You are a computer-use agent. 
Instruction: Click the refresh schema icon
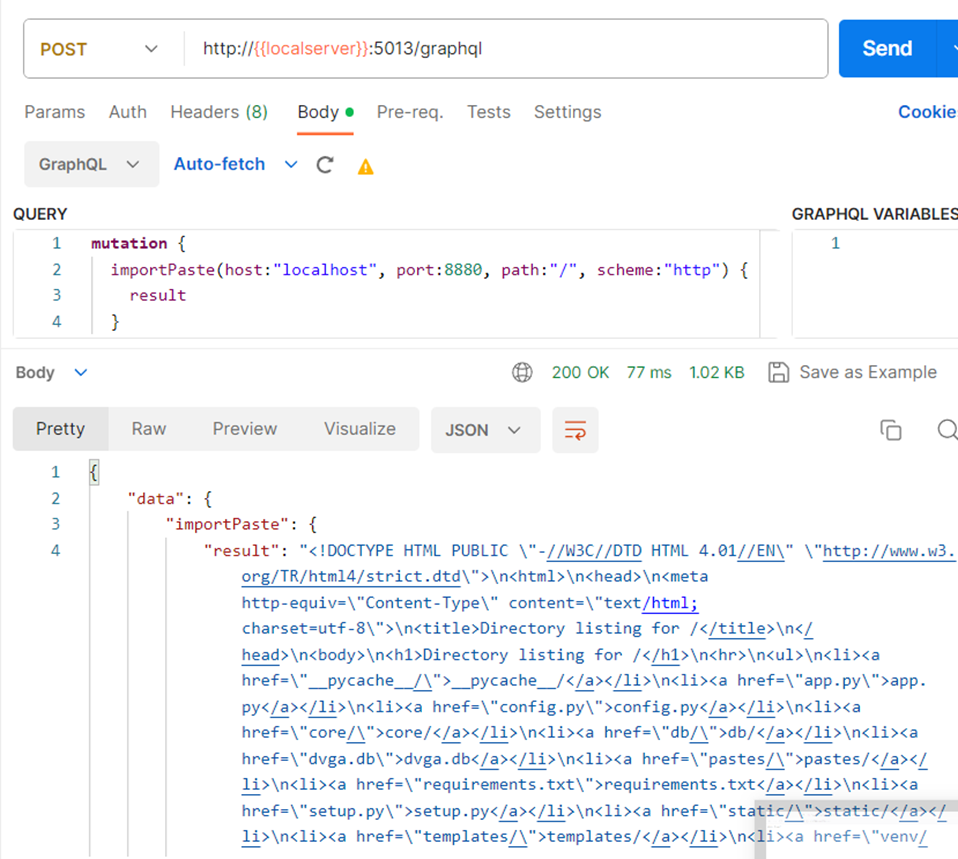click(325, 165)
